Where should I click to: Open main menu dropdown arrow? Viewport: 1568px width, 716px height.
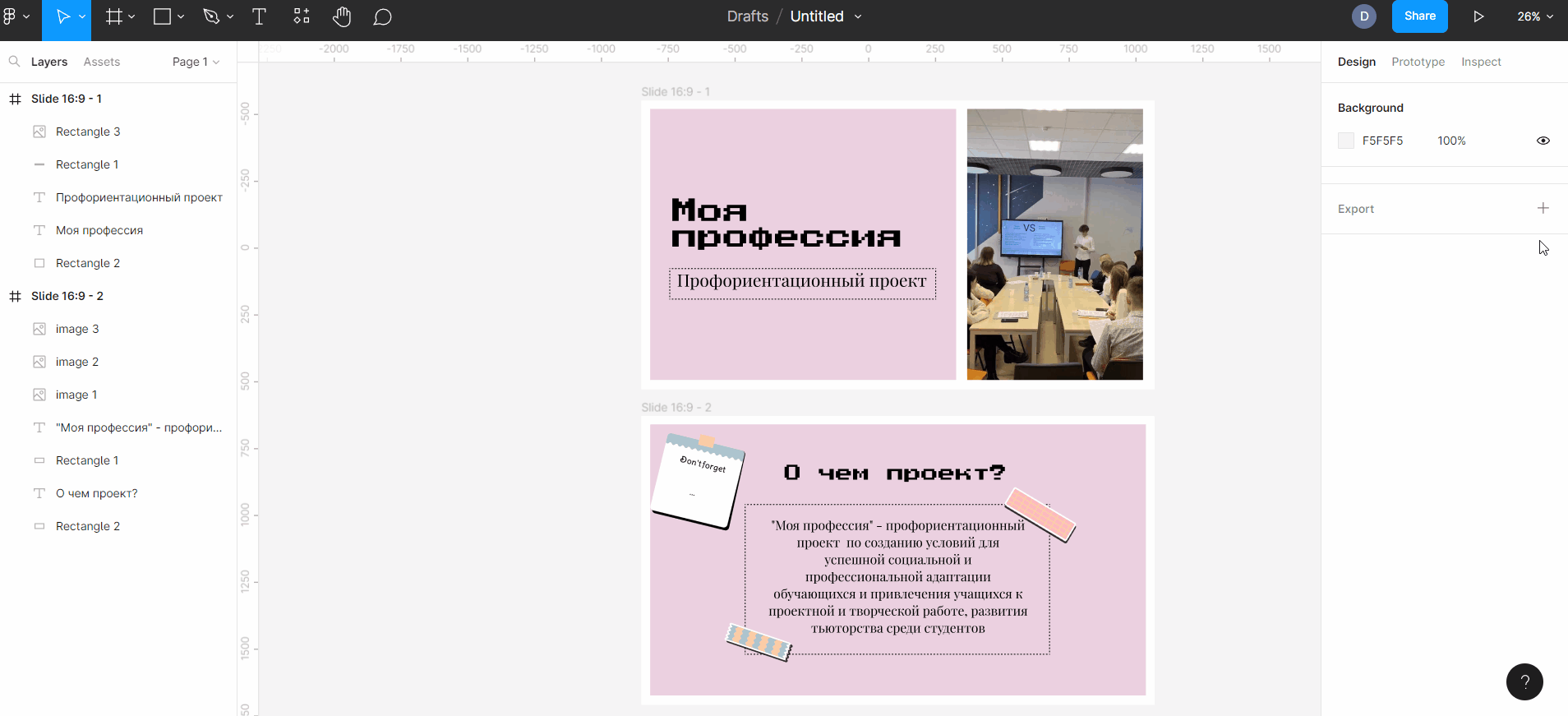coord(26,16)
